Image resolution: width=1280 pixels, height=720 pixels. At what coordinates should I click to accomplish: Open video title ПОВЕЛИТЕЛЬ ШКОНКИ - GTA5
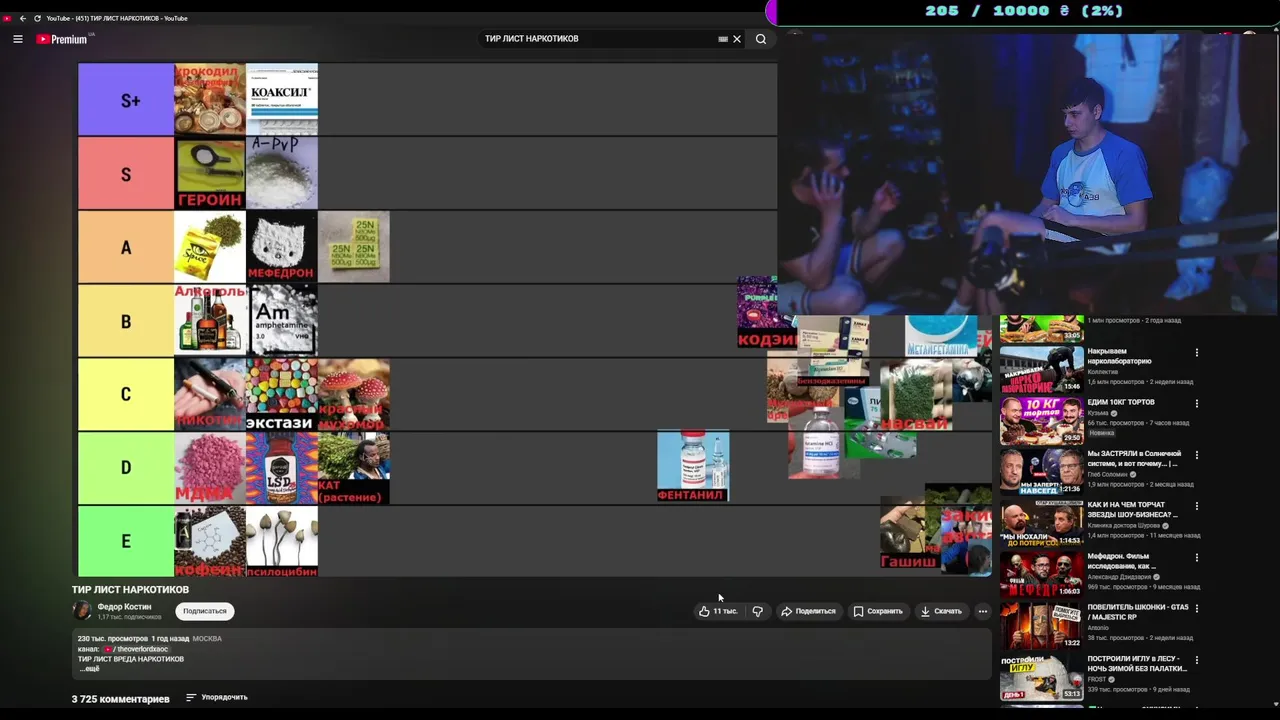click(1138, 612)
